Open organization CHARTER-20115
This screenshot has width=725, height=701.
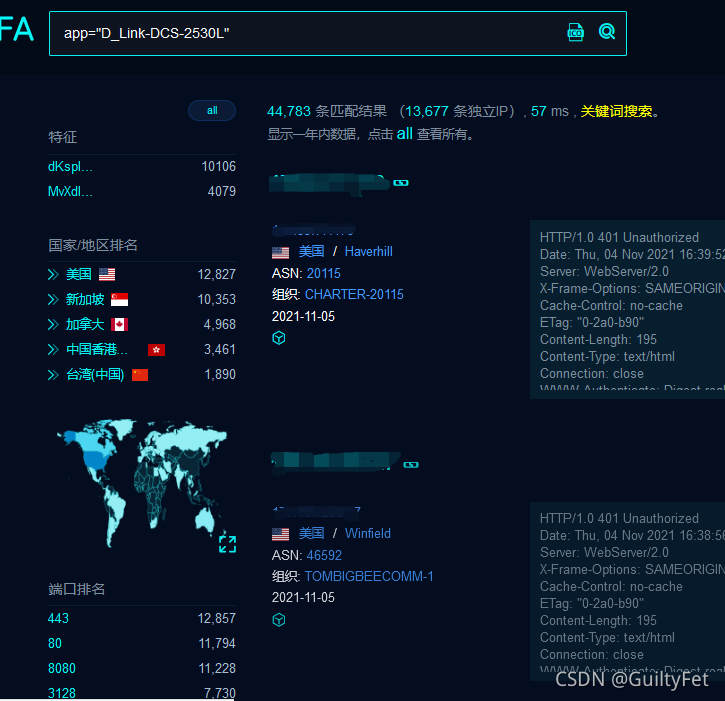(354, 295)
